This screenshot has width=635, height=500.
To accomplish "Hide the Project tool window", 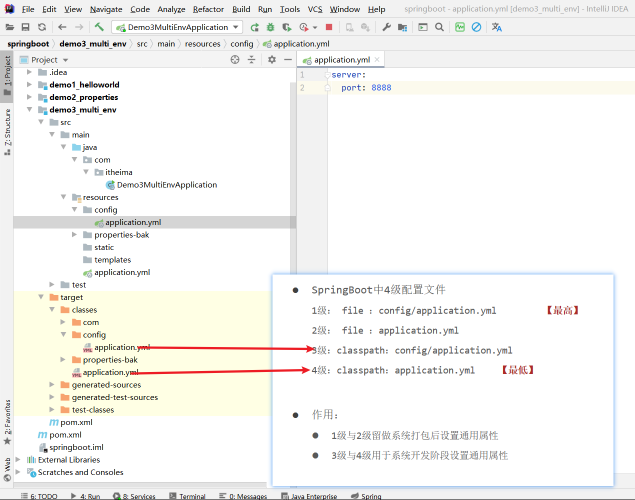I will (x=286, y=60).
